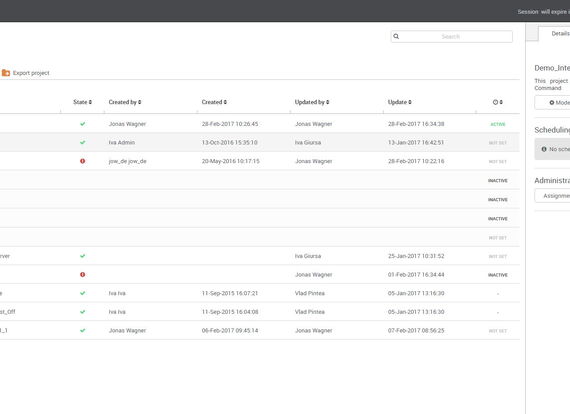Sort the table by Created by column
The height and width of the screenshot is (414, 570).
(x=125, y=102)
